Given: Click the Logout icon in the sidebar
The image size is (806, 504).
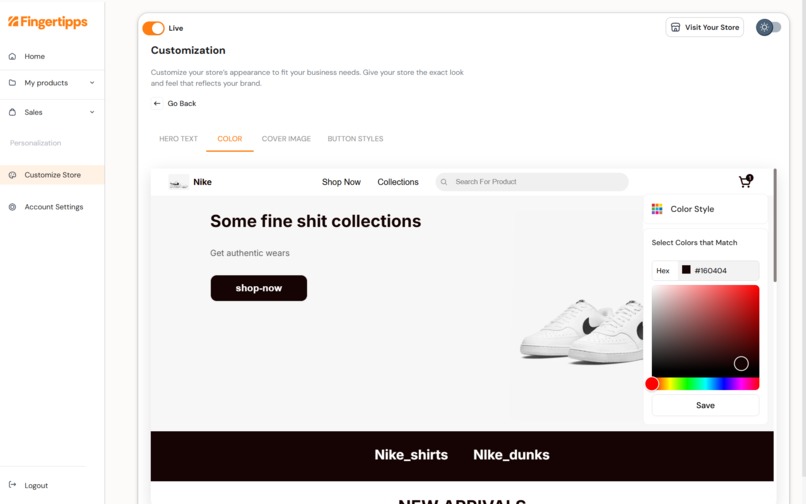Looking at the screenshot, I should click(12, 484).
